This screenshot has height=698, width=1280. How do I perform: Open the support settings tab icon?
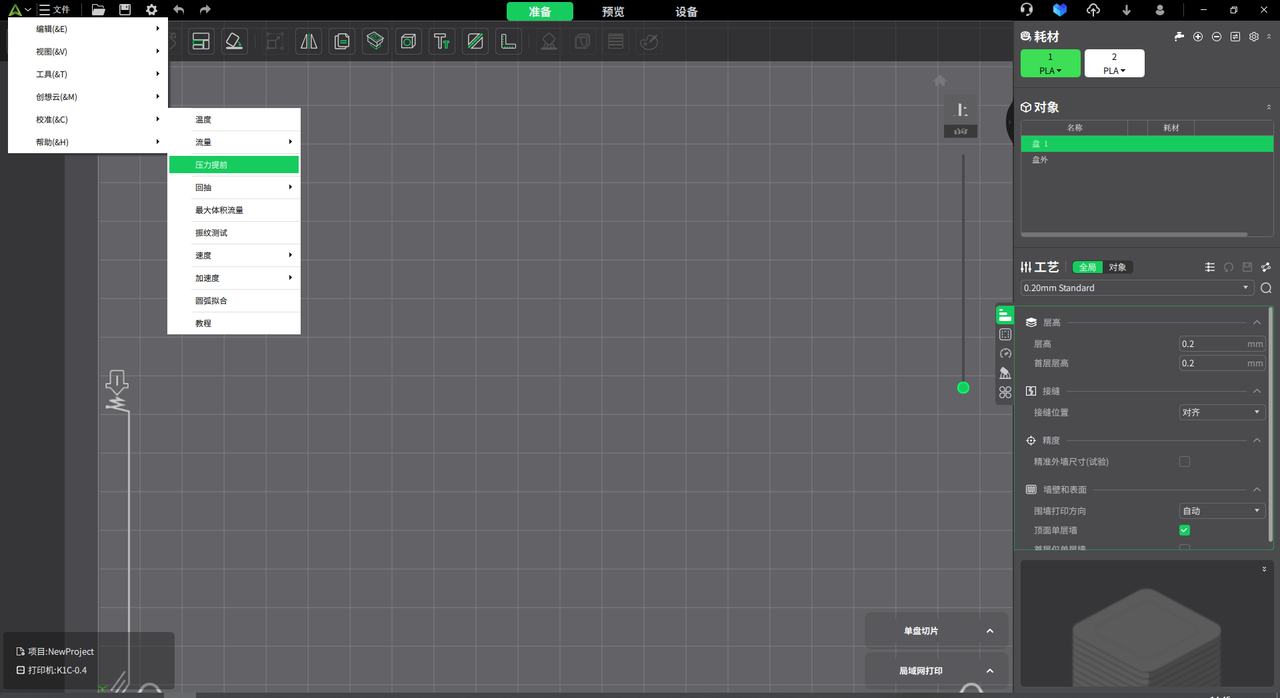click(1005, 373)
